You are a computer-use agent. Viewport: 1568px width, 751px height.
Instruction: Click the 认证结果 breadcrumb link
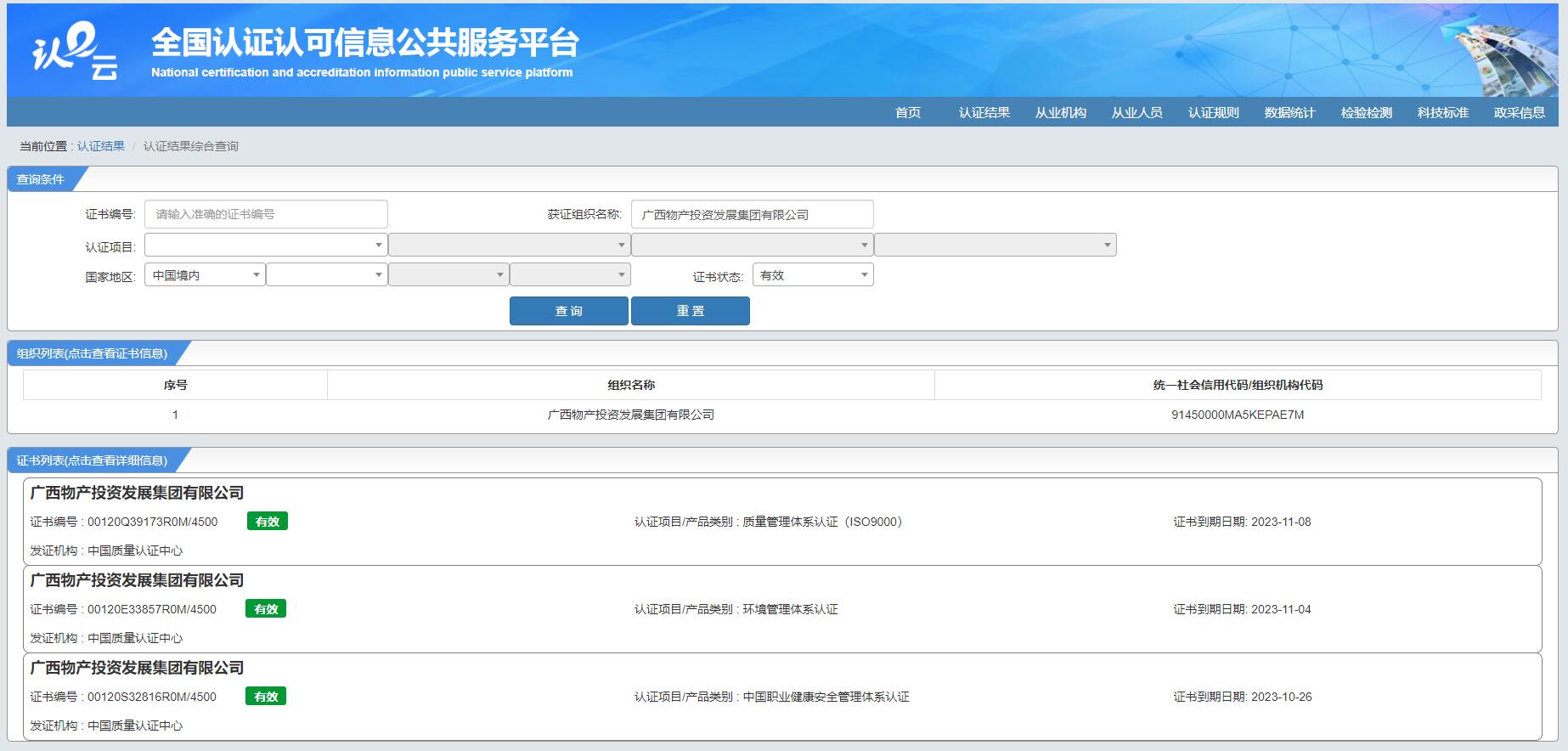pyautogui.click(x=100, y=146)
